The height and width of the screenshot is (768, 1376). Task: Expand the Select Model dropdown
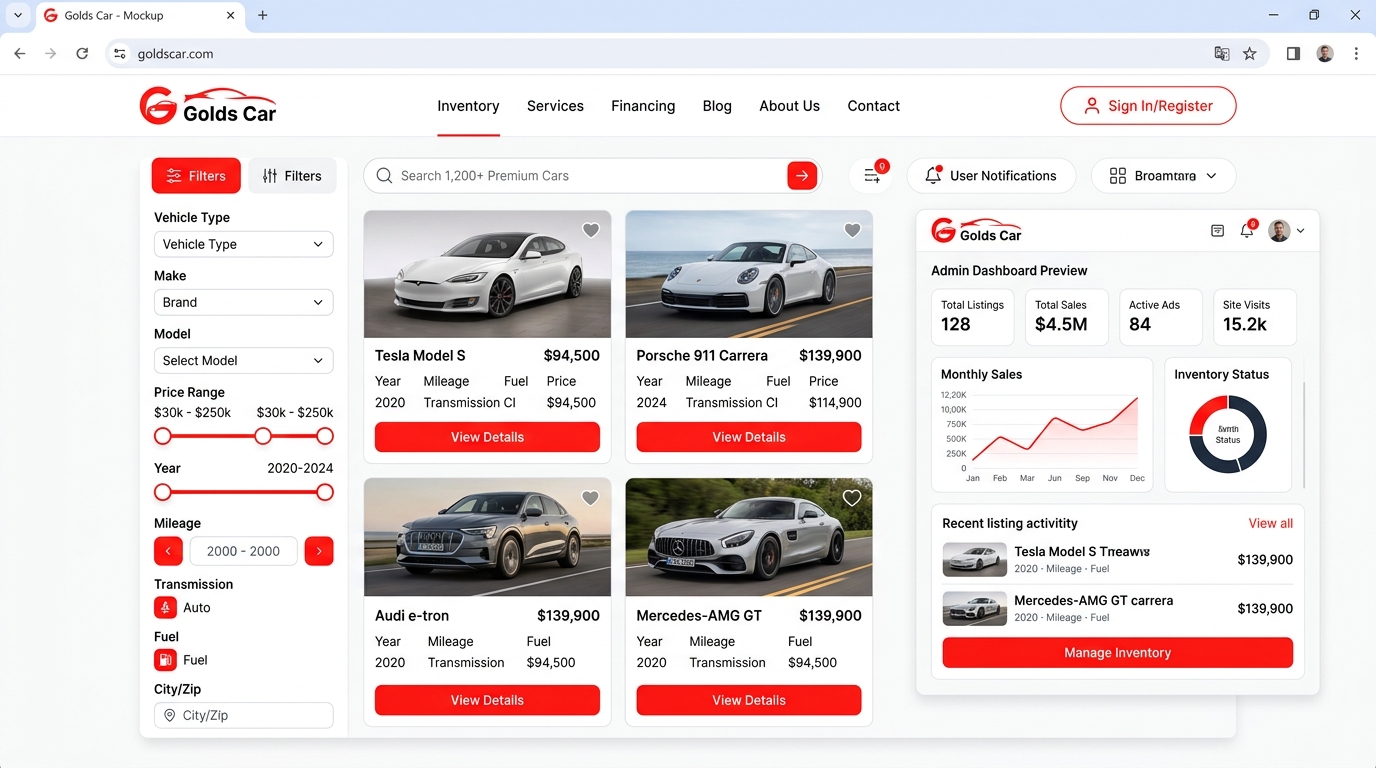[x=243, y=360]
